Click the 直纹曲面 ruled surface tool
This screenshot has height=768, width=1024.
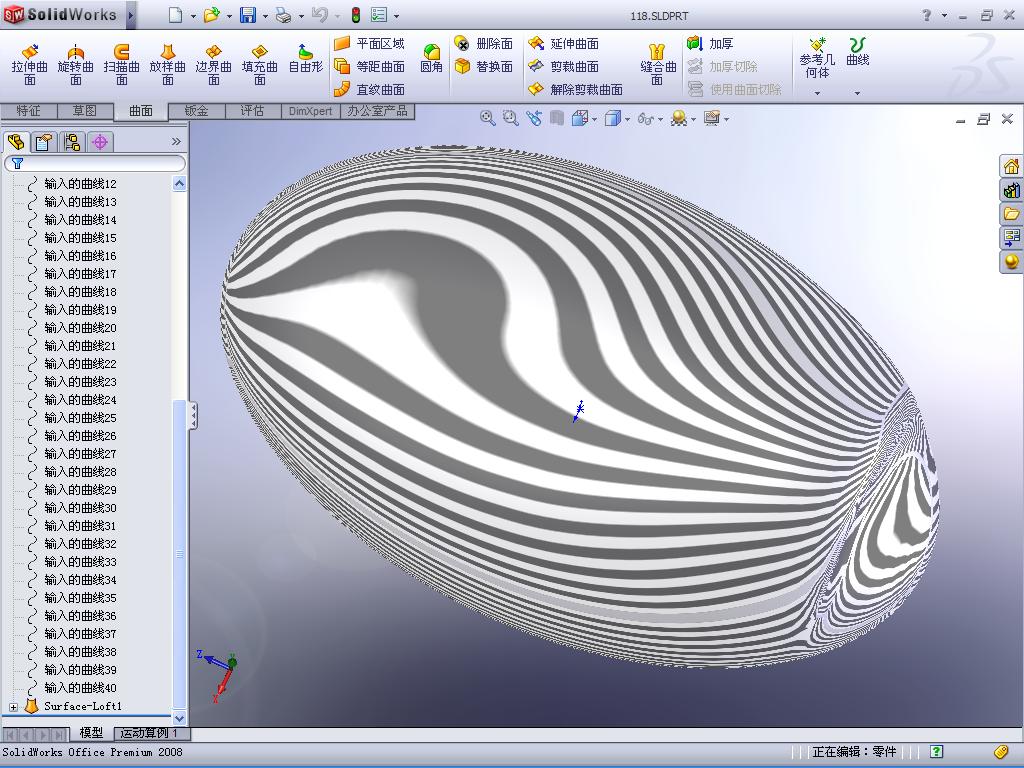click(370, 89)
